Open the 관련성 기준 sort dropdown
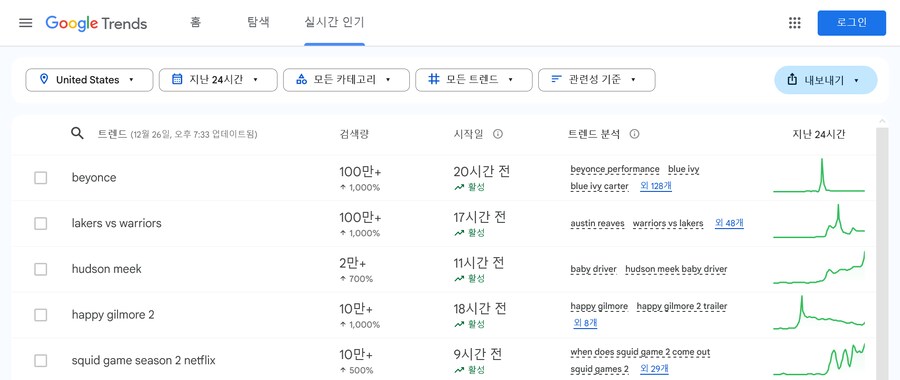The image size is (900, 380). [x=596, y=80]
